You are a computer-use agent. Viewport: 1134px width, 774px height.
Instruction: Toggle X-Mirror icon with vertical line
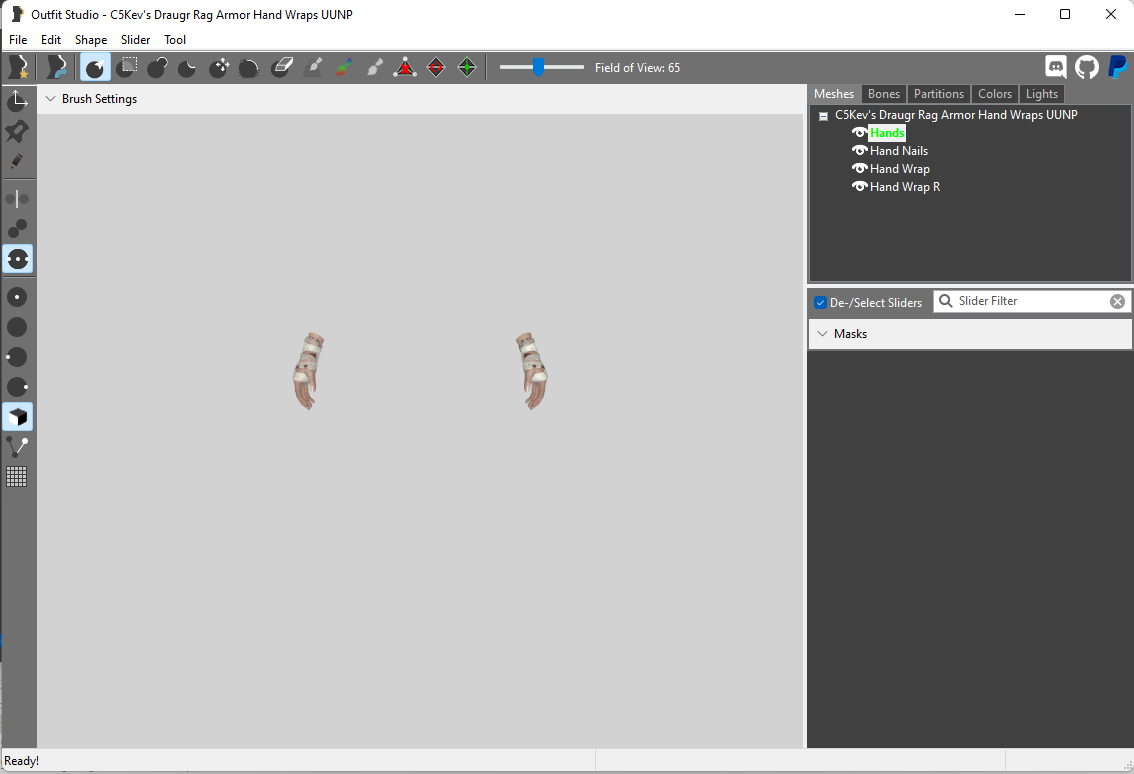(x=17, y=198)
